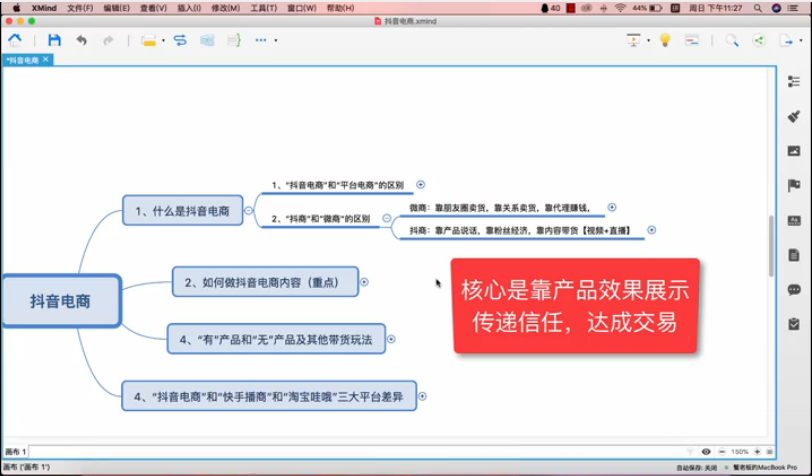Expand the '如何做抖音电商内容' topic
Screen dimensions: 812x476
click(364, 282)
